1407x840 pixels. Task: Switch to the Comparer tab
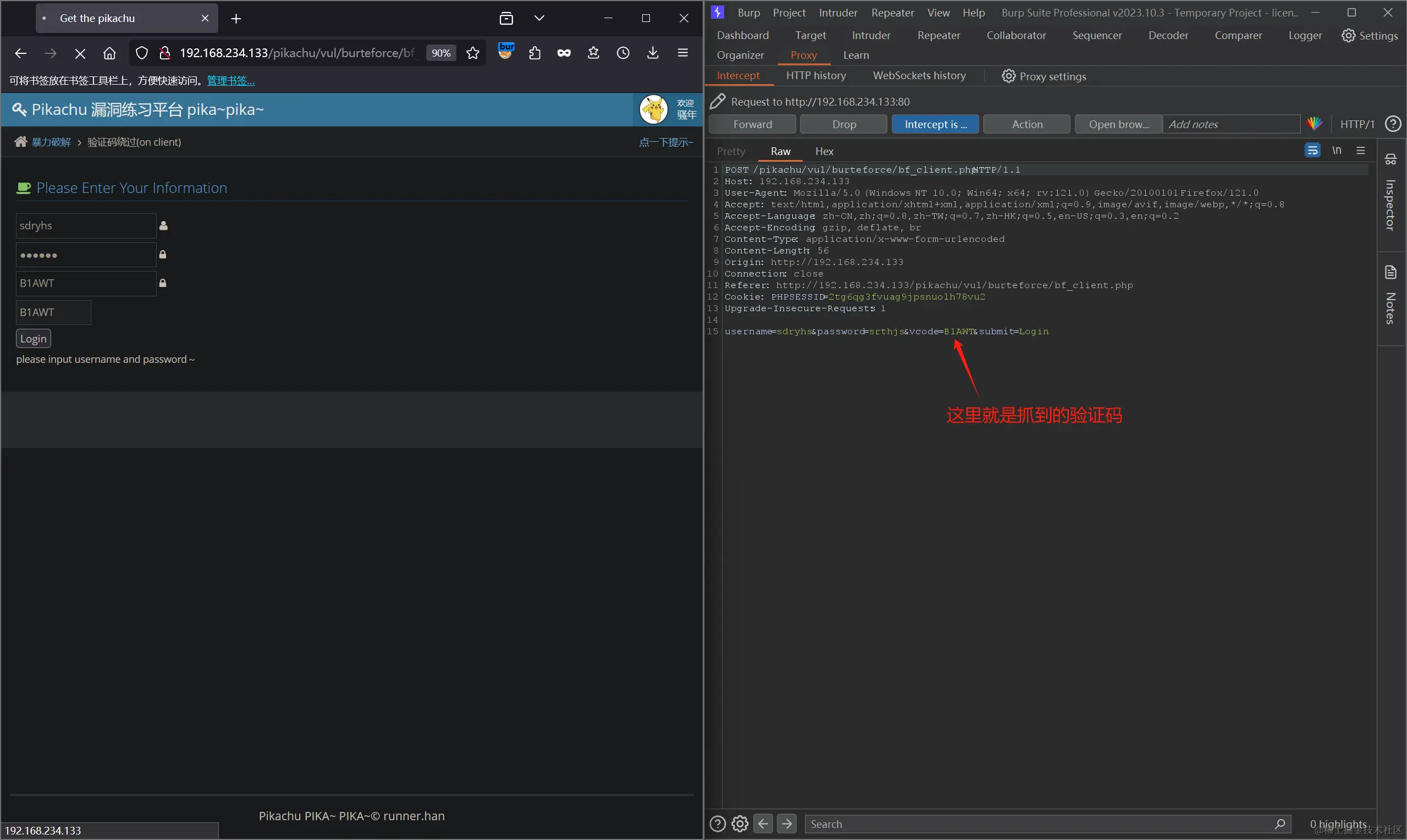(x=1238, y=35)
